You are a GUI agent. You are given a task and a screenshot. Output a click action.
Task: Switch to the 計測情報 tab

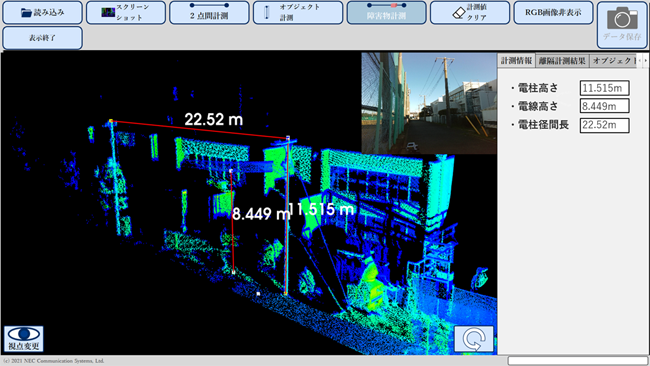pyautogui.click(x=517, y=61)
